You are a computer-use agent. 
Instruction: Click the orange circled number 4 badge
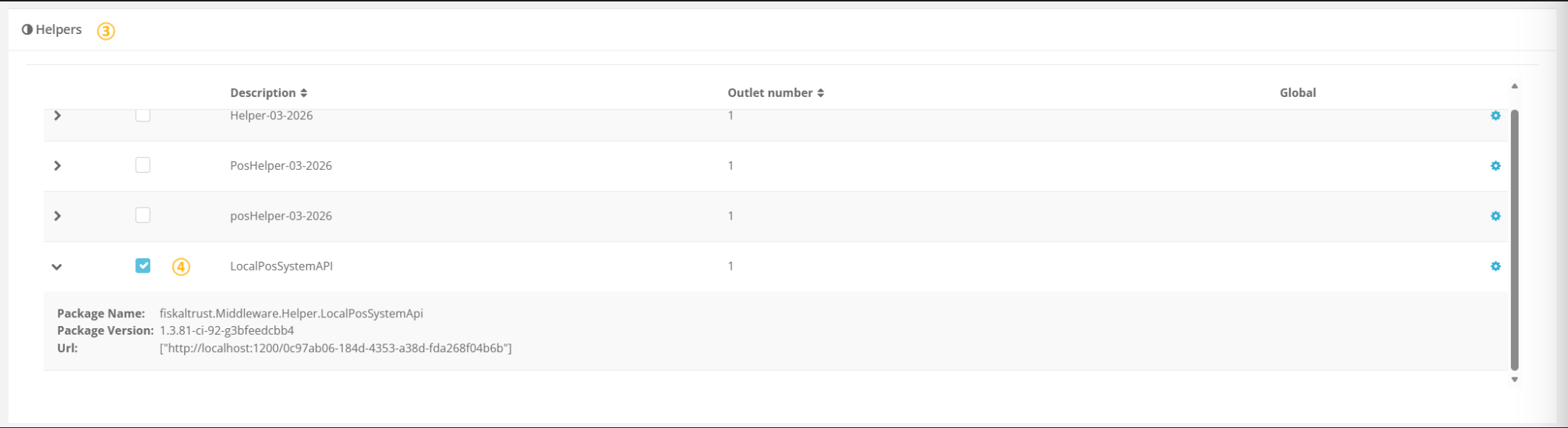181,267
